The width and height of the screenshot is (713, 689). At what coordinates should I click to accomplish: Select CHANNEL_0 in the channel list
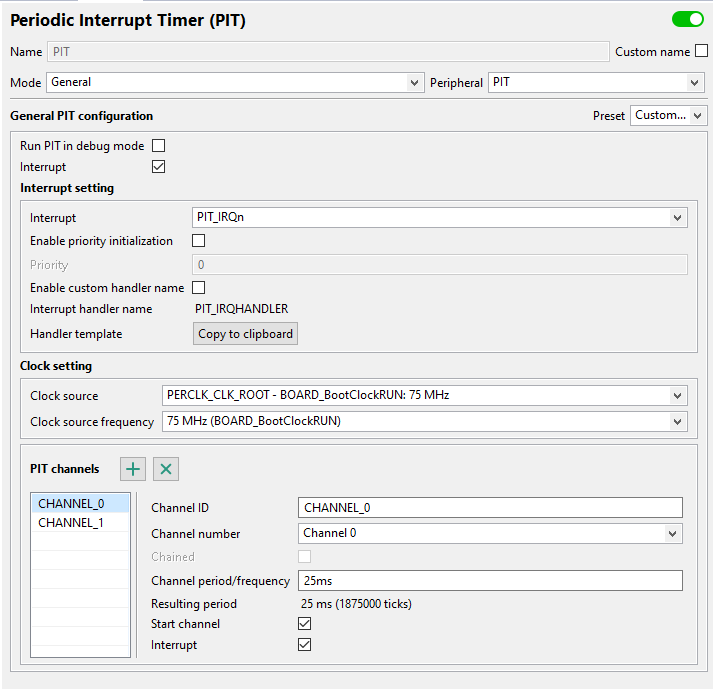coord(71,503)
